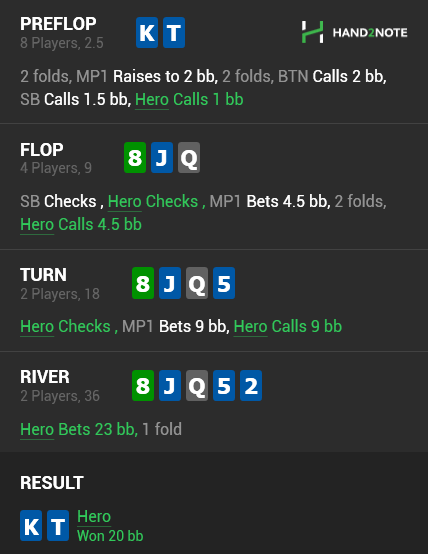Click the green 8 card on flop
Image resolution: width=428 pixels, height=554 pixels.
point(135,158)
